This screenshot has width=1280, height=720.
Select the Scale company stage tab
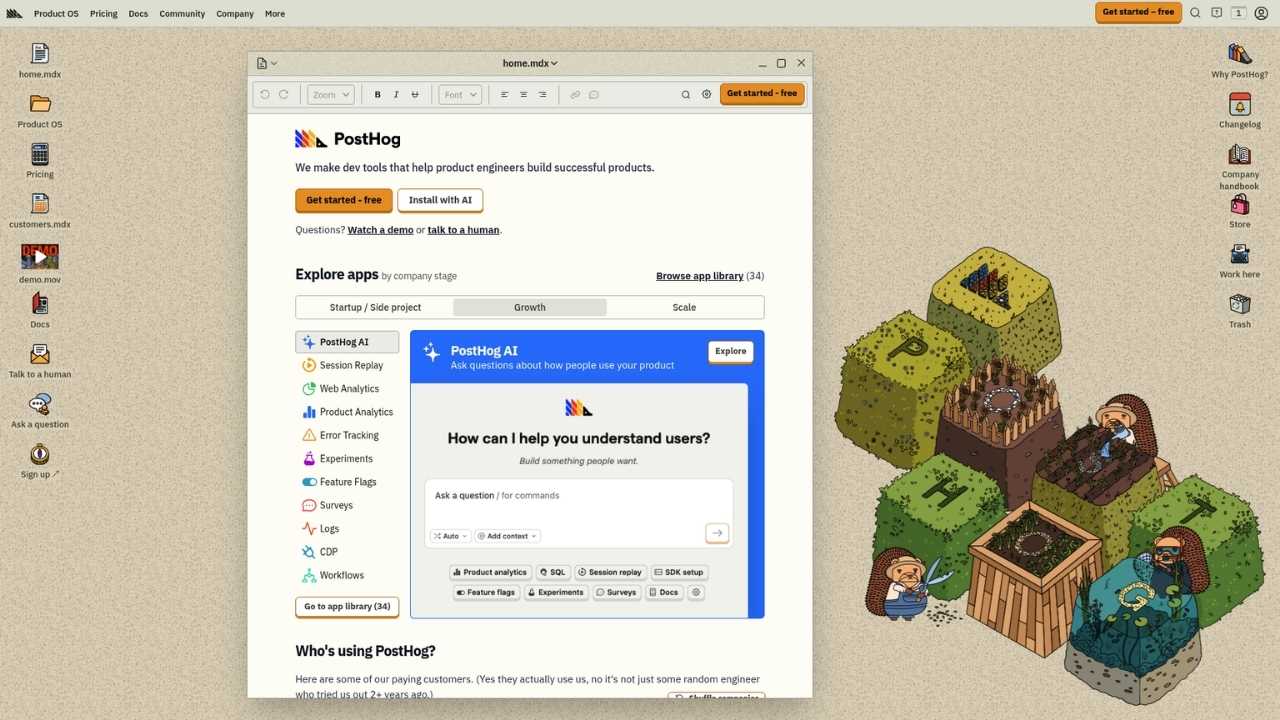pyautogui.click(x=684, y=307)
